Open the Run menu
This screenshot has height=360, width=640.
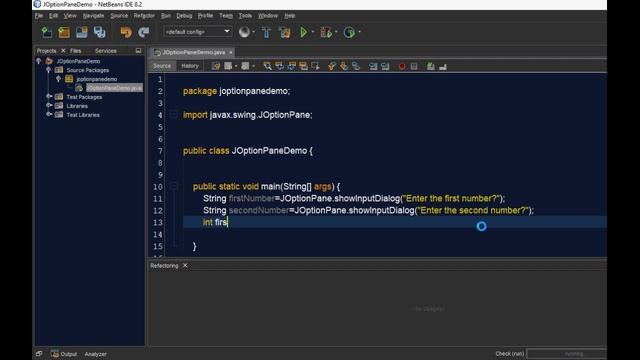tap(166, 16)
